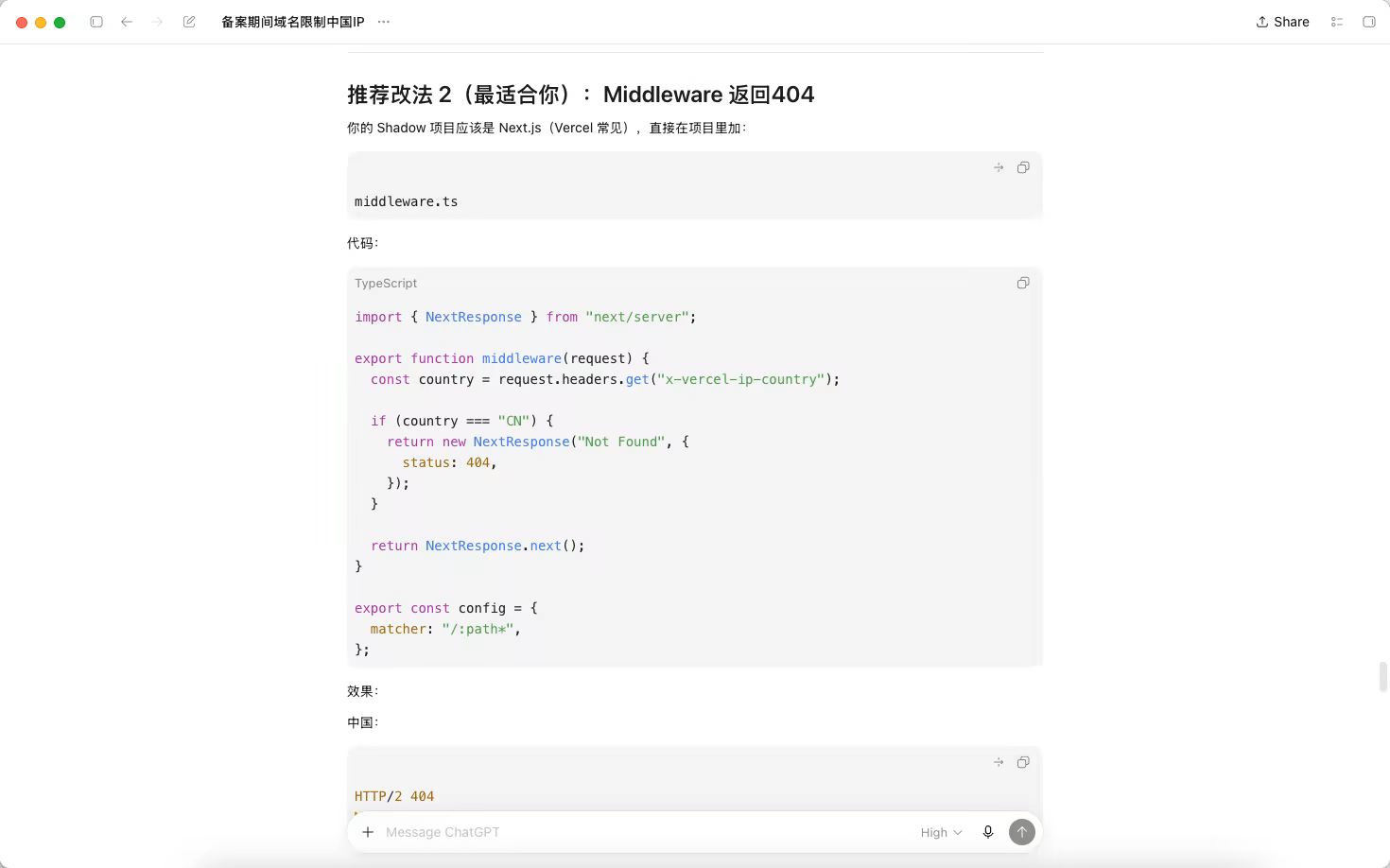Copy the HTTP/2 404 code block
The width and height of the screenshot is (1390, 868).
[x=1023, y=762]
